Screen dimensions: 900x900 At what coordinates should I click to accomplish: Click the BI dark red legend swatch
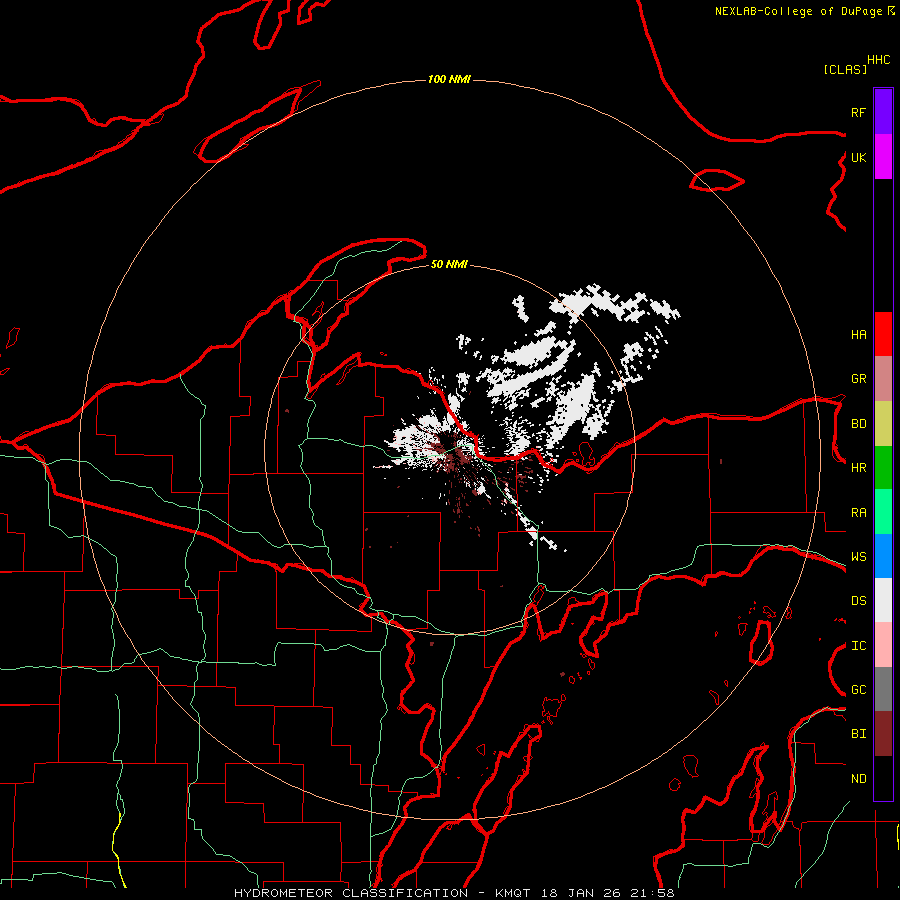point(883,734)
